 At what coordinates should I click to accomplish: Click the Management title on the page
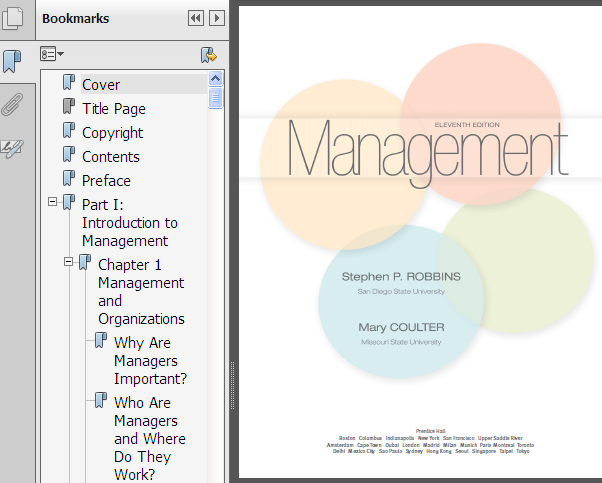click(427, 153)
